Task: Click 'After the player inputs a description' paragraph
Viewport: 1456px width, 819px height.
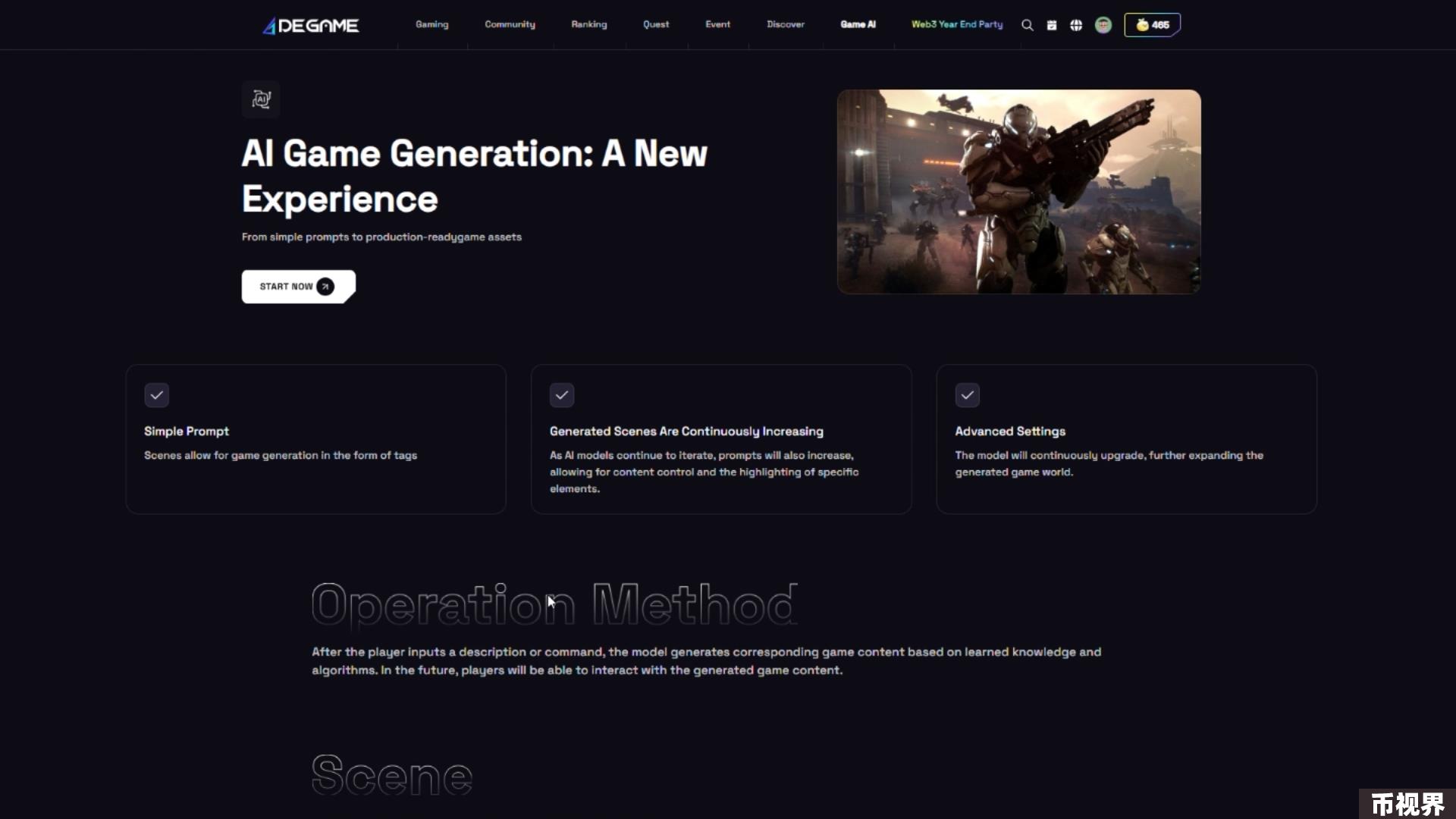Action: point(706,661)
